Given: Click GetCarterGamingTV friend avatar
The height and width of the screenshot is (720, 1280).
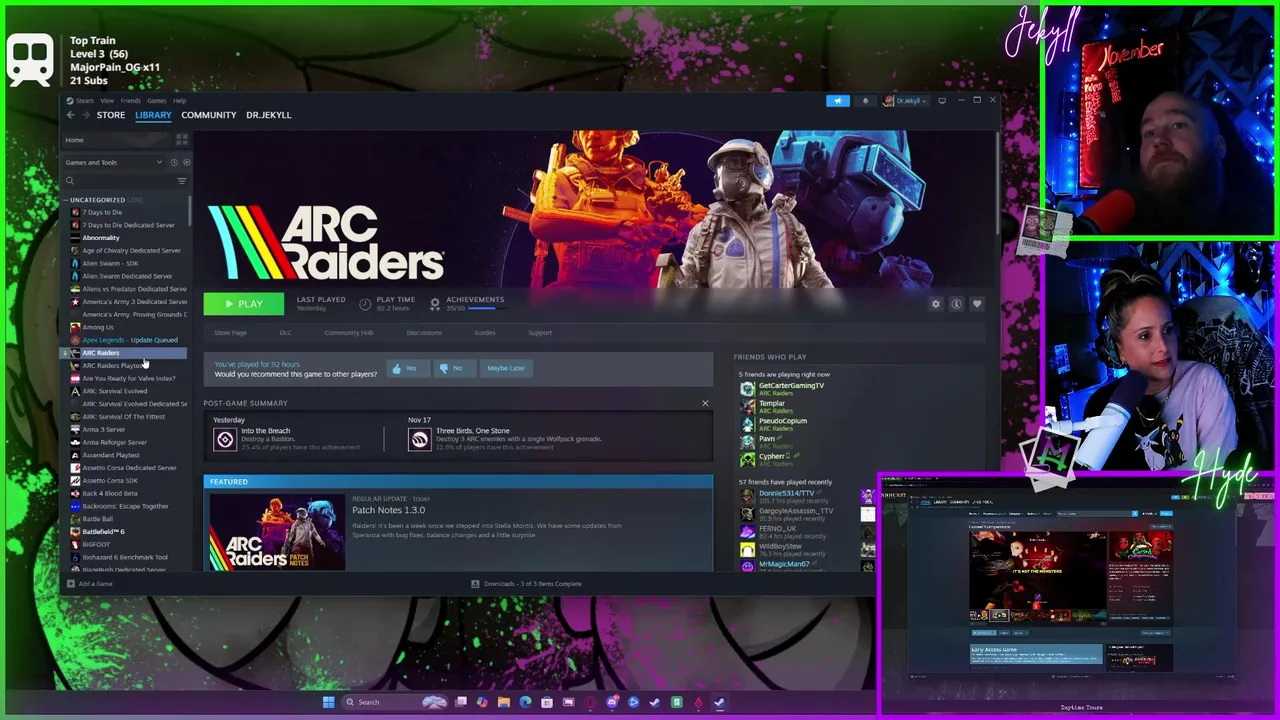Looking at the screenshot, I should point(747,389).
